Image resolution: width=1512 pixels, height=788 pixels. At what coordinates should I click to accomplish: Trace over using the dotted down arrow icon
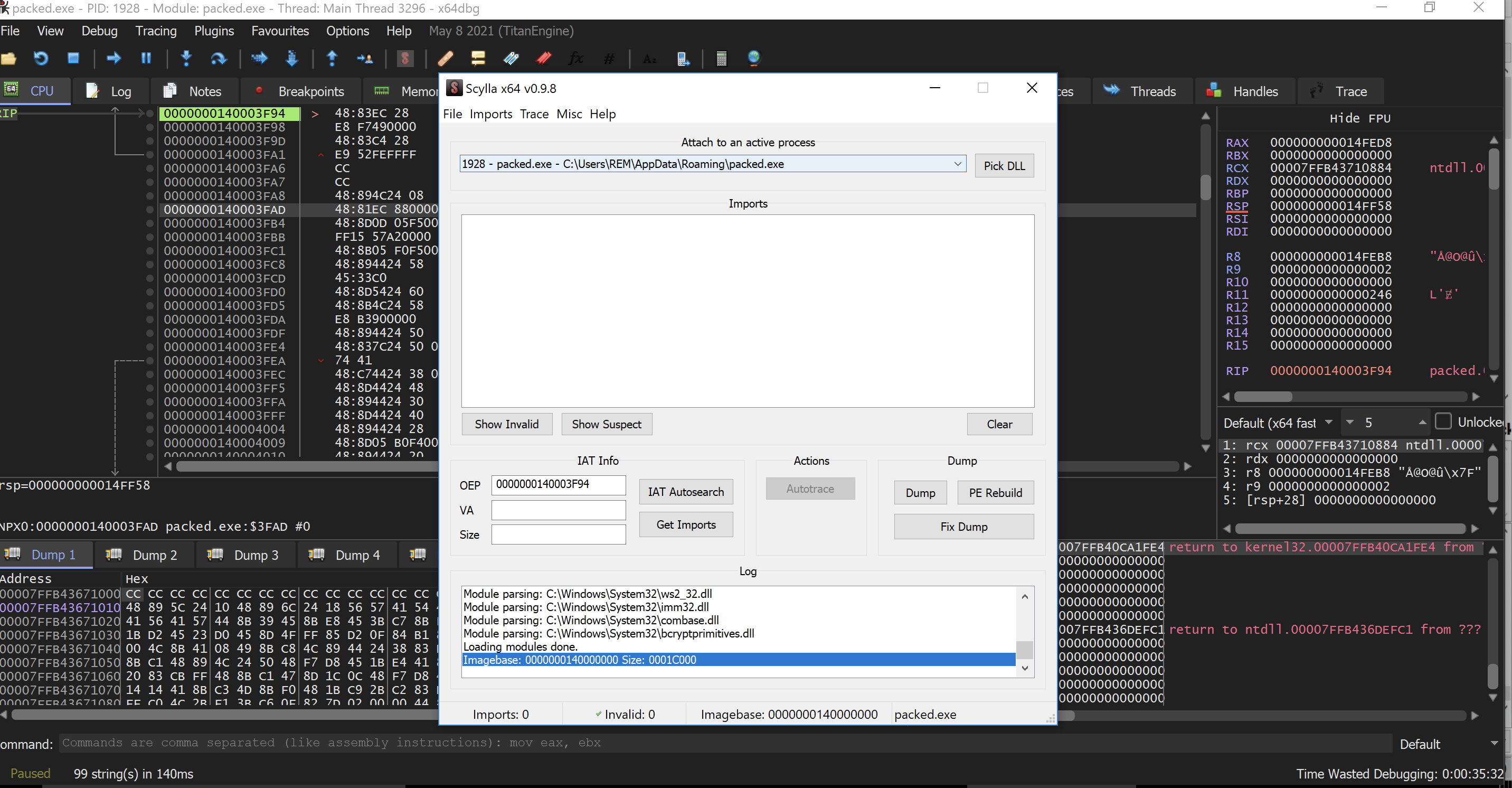tap(292, 58)
